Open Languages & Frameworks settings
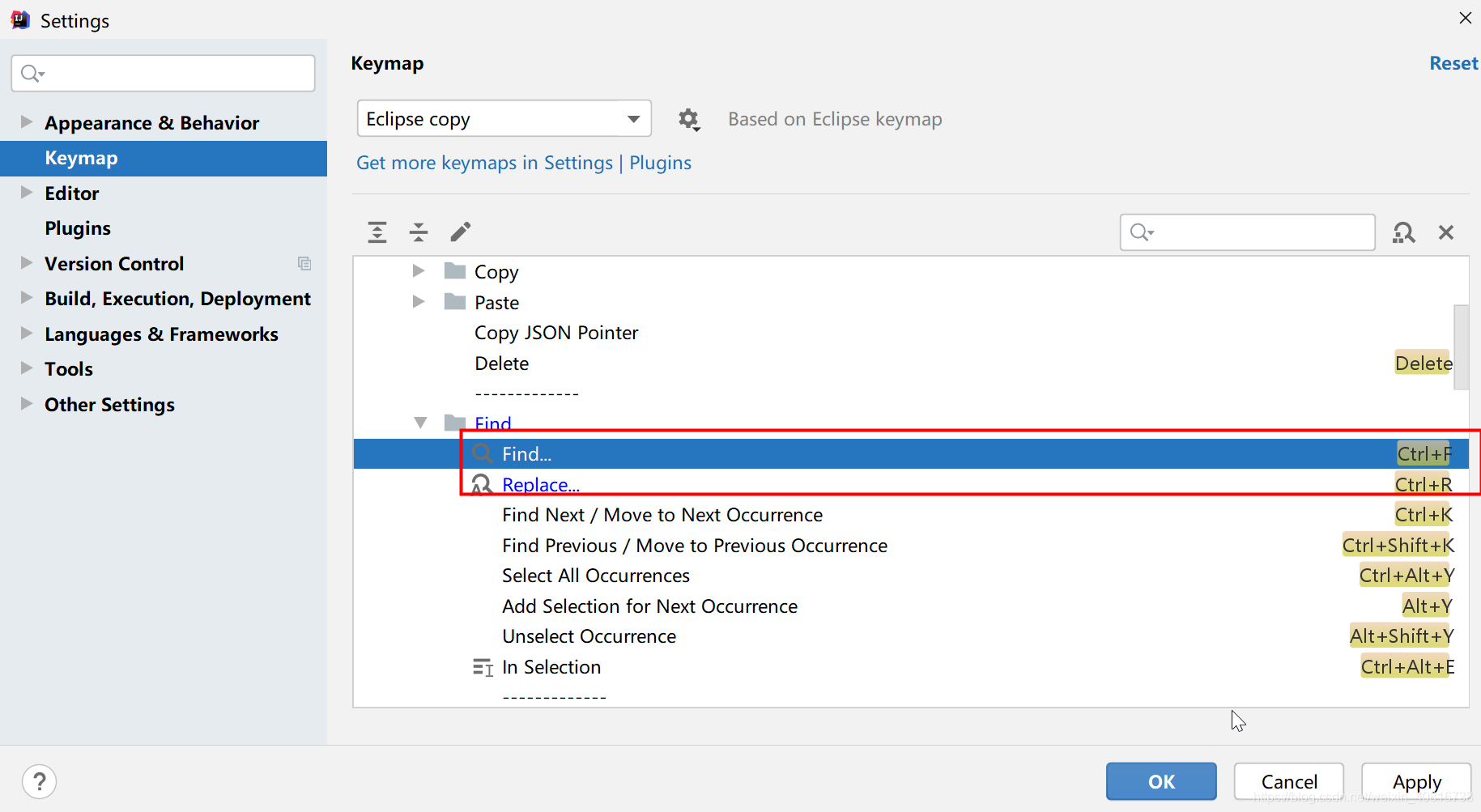The image size is (1481, 812). 161,334
